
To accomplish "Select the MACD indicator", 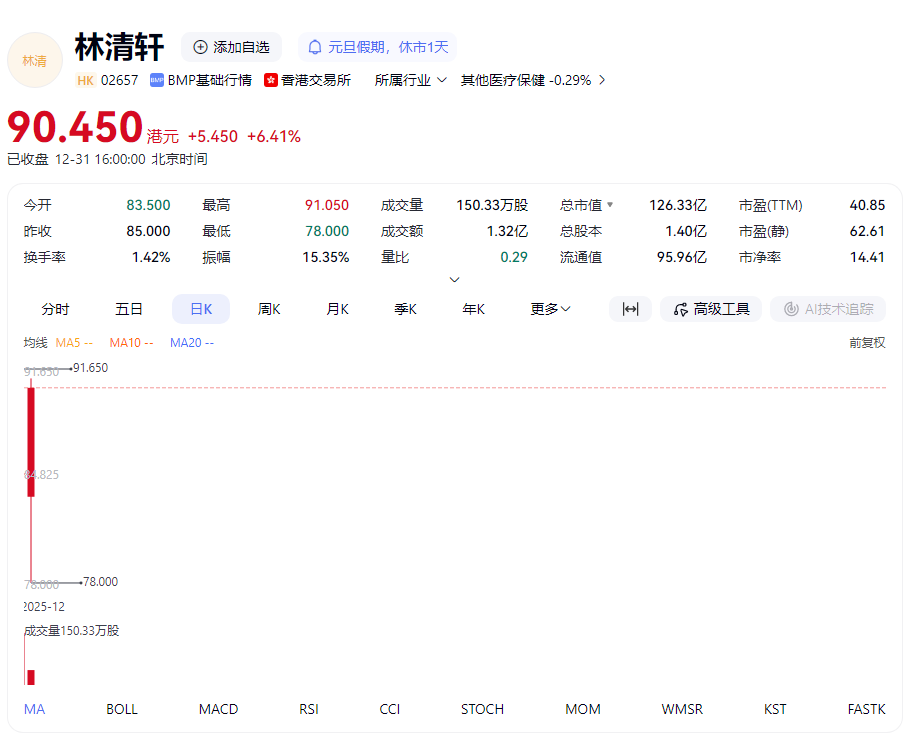I will point(218,709).
